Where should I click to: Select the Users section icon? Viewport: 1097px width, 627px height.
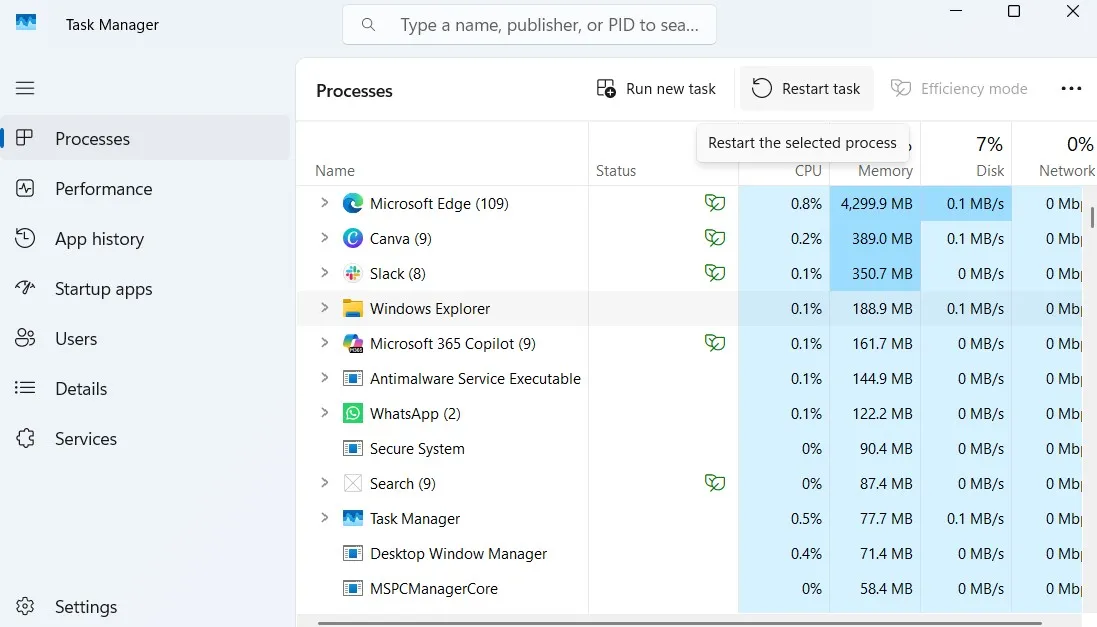pyautogui.click(x=25, y=338)
